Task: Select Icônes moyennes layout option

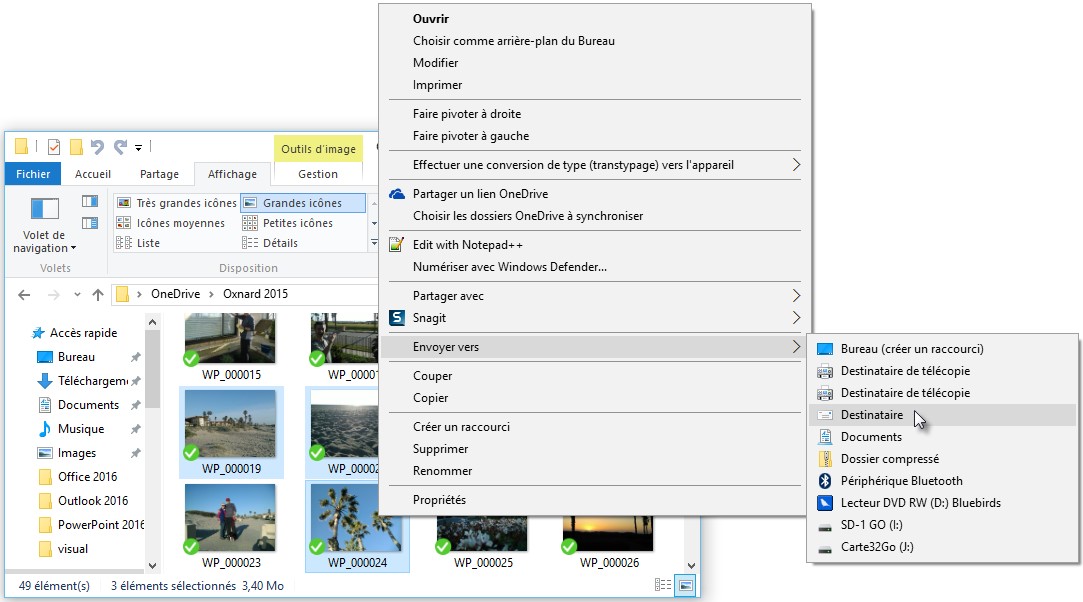Action: coord(179,223)
